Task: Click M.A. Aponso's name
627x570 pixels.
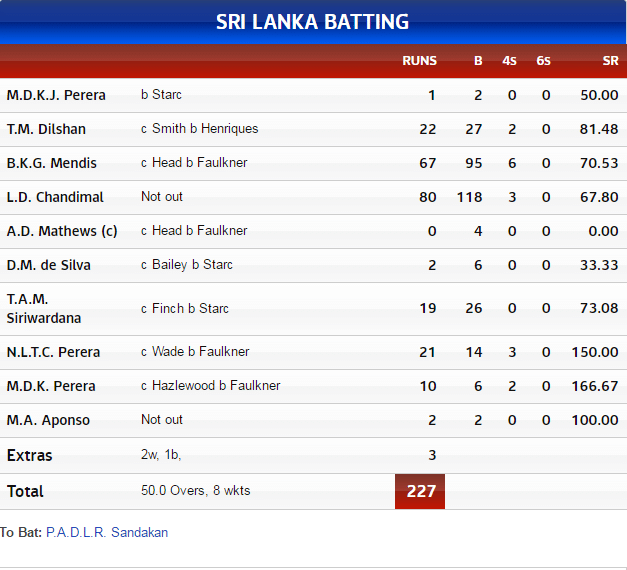Action: [x=48, y=420]
